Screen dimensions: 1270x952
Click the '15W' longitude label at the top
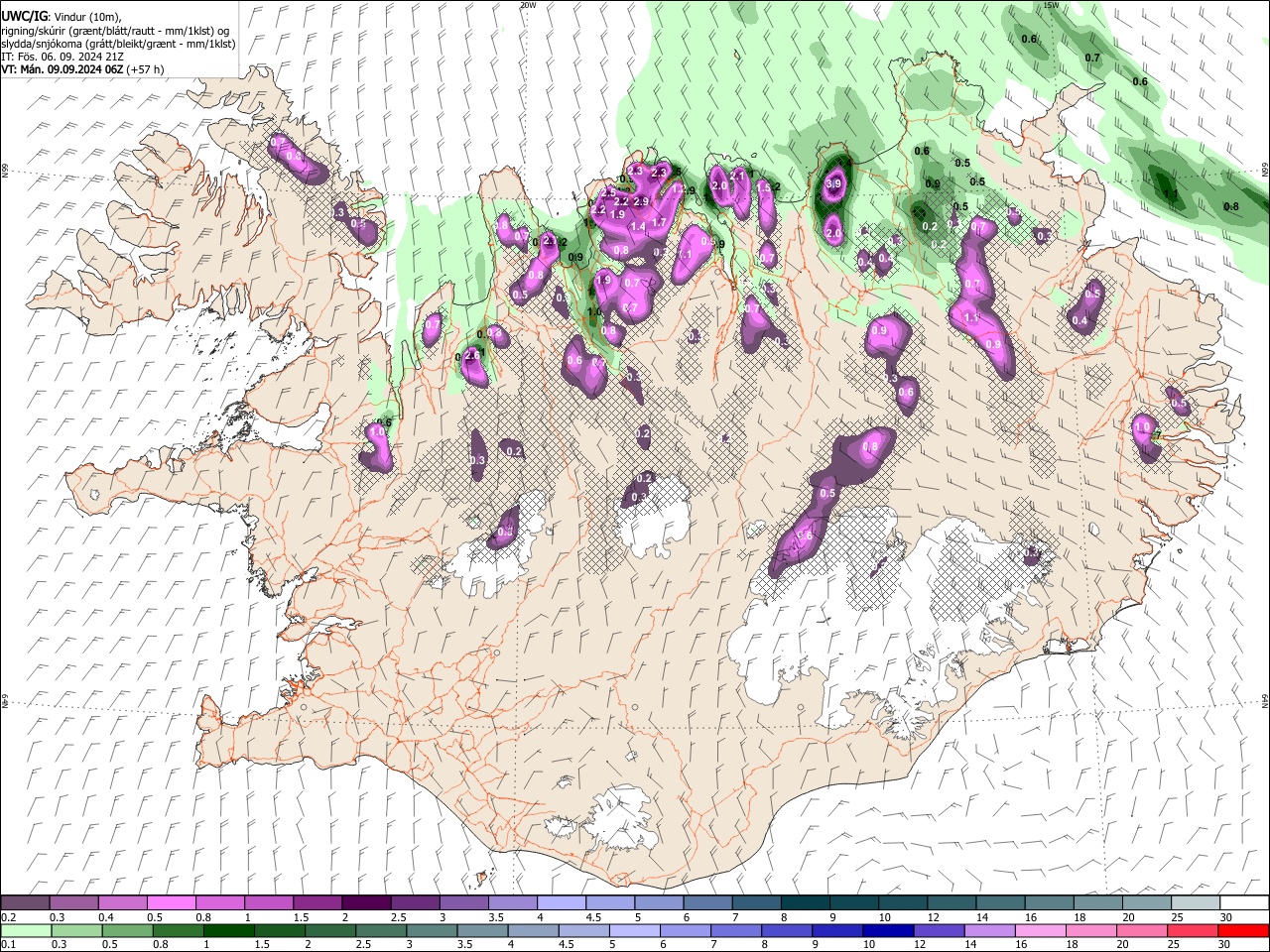pos(1052,5)
